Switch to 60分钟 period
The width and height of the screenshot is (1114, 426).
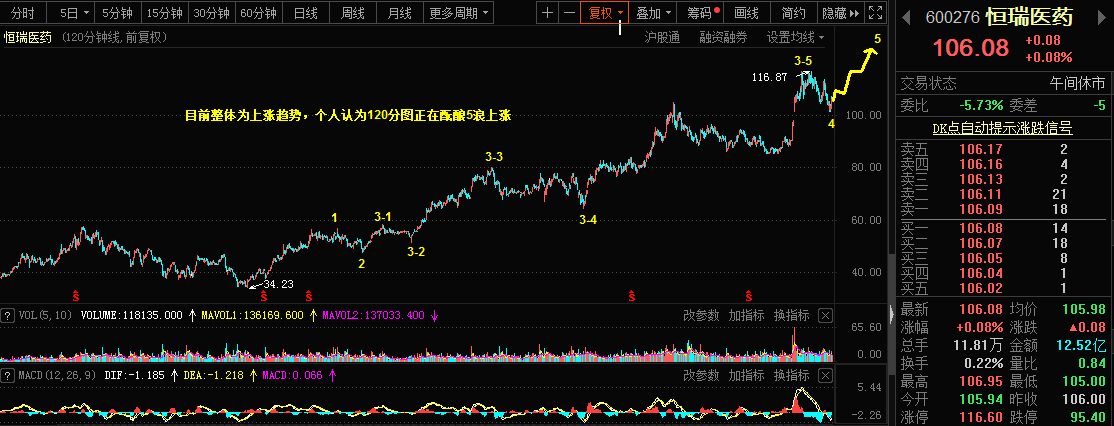pos(259,13)
